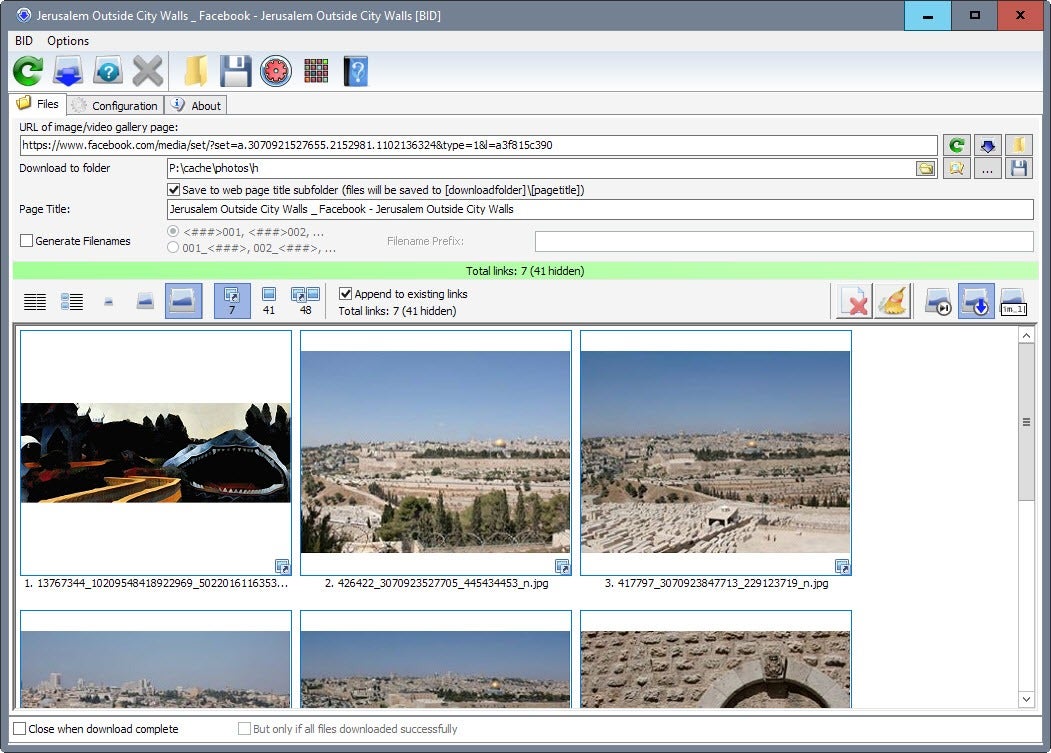Screen dimensions: 1051x753
Task: Open the BID menu
Action: (23, 41)
